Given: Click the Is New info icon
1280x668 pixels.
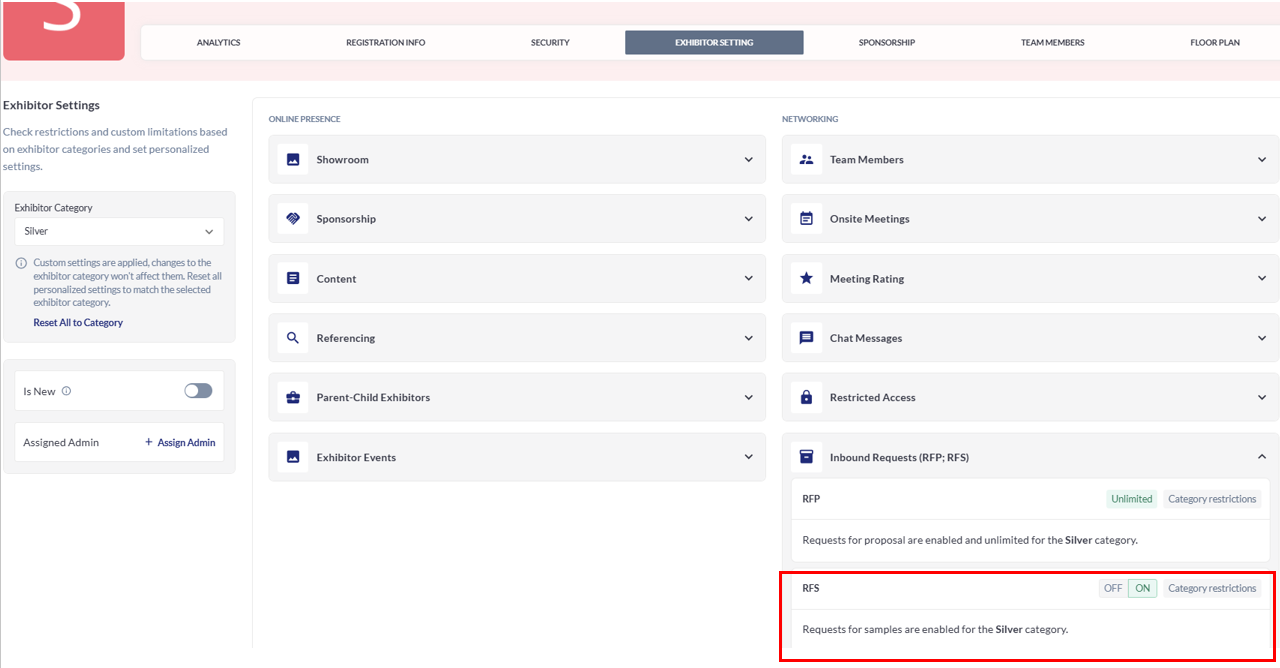Looking at the screenshot, I should pyautogui.click(x=67, y=391).
